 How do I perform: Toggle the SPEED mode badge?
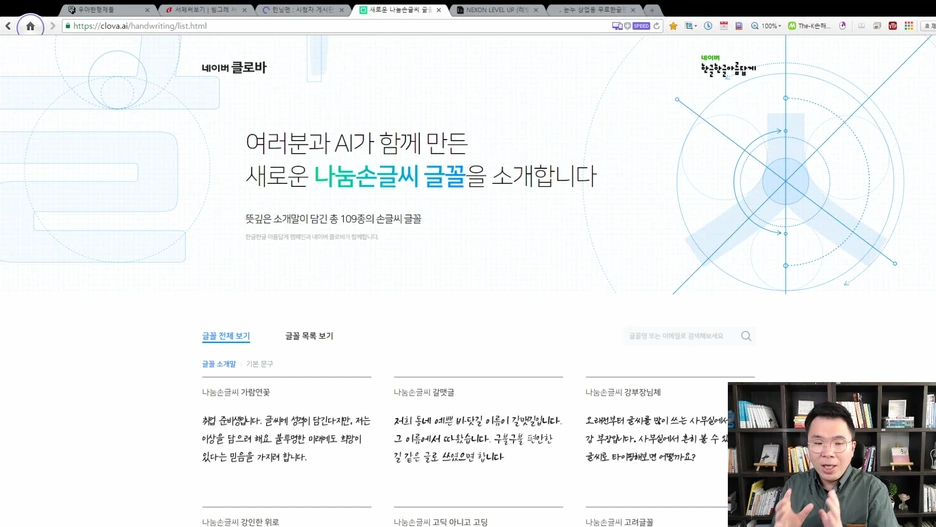pyautogui.click(x=641, y=26)
